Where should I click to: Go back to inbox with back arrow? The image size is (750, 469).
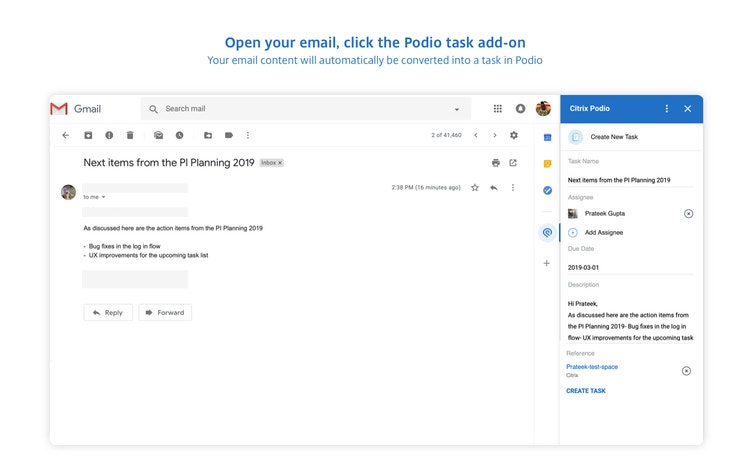click(x=66, y=135)
